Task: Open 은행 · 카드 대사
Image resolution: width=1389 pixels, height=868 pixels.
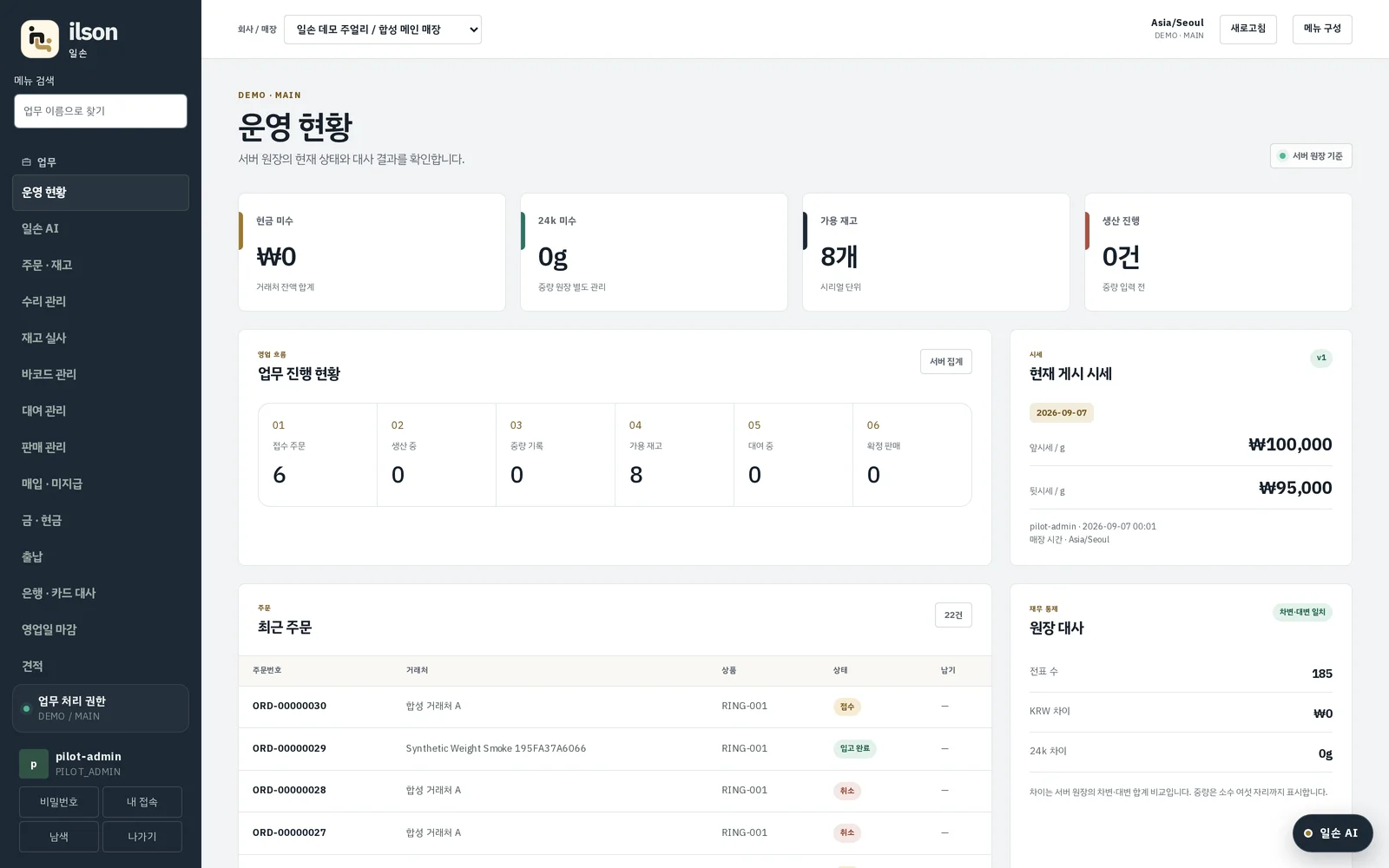Action: point(101,594)
